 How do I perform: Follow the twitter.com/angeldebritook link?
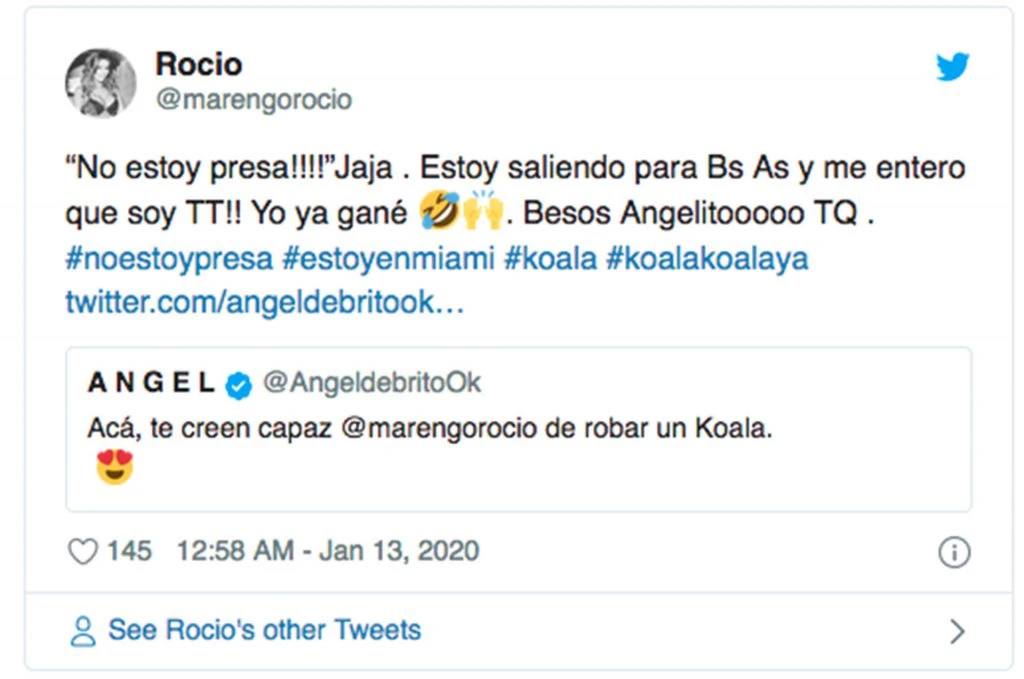264,302
